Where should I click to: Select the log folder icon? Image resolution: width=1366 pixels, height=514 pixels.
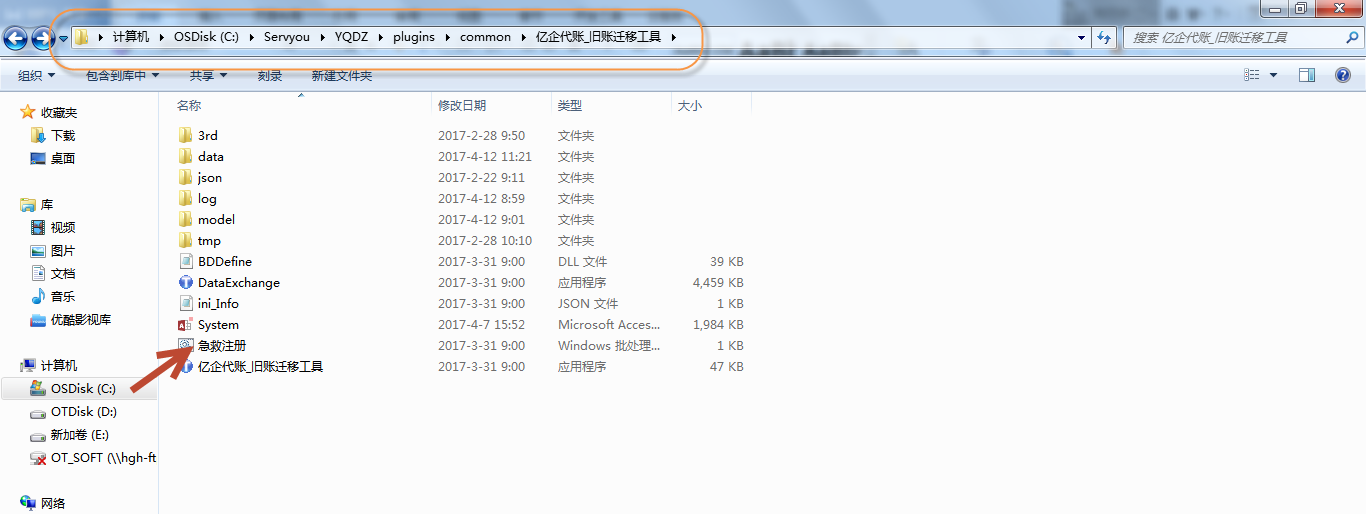coord(185,198)
